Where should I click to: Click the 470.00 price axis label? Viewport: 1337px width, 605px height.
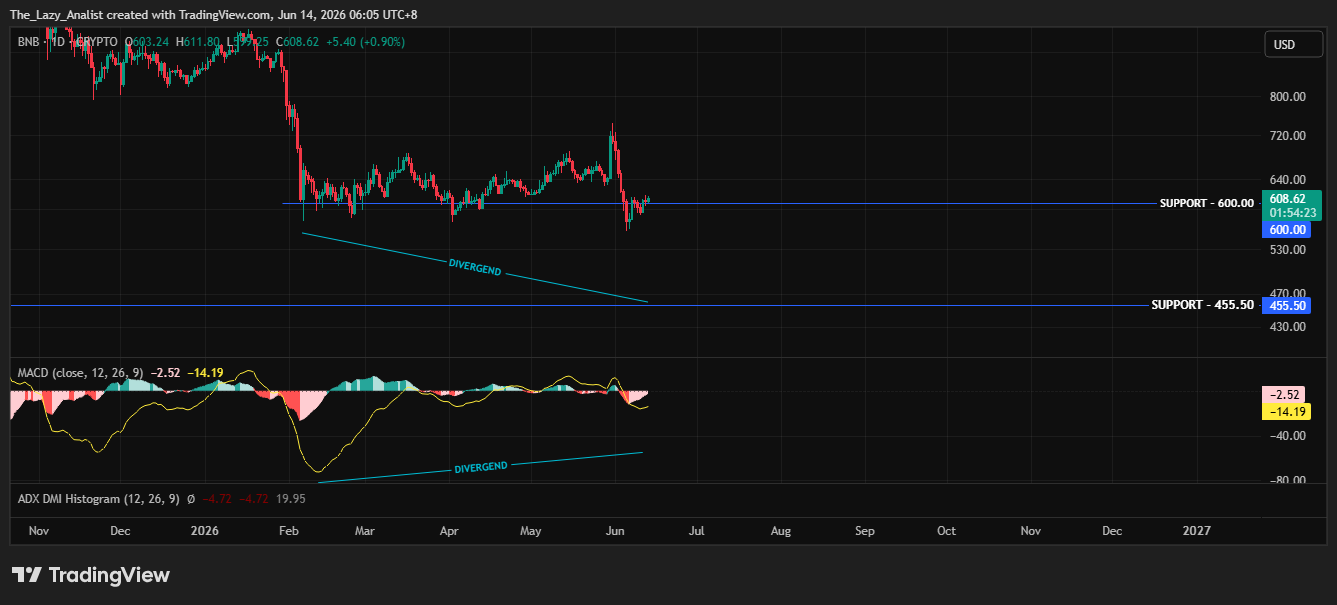pyautogui.click(x=1288, y=294)
